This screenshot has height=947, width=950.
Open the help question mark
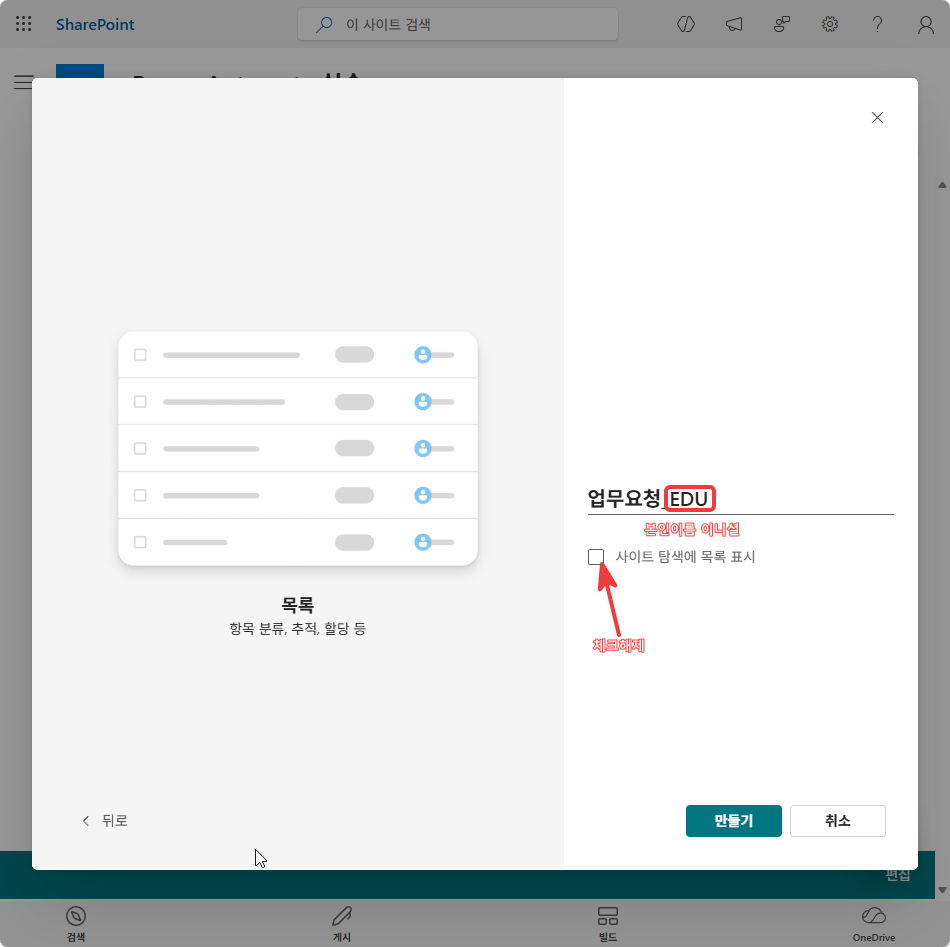click(x=877, y=24)
